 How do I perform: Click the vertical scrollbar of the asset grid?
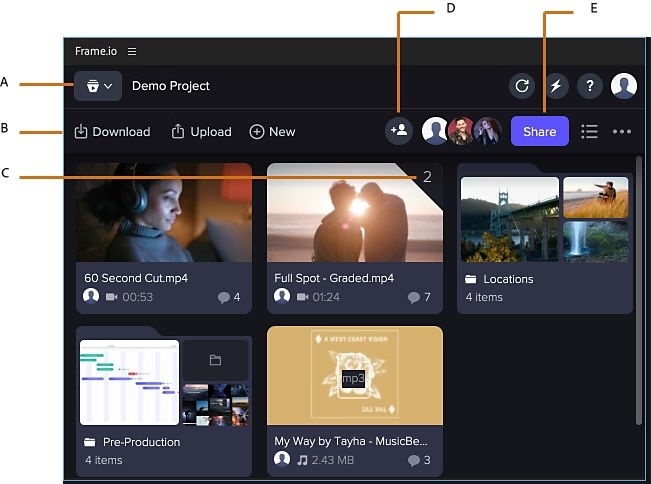point(639,291)
